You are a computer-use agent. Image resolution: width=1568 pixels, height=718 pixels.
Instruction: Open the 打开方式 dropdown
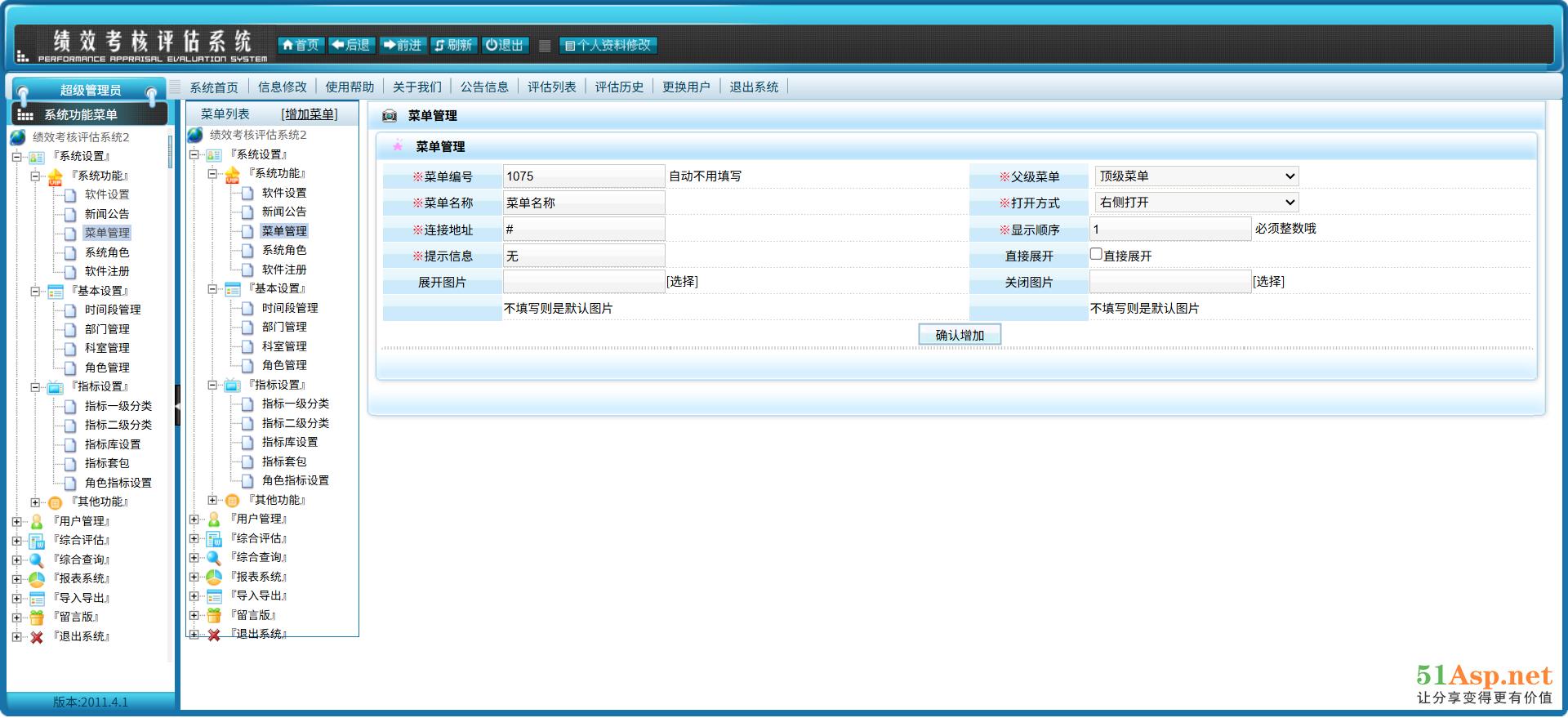(x=1196, y=203)
